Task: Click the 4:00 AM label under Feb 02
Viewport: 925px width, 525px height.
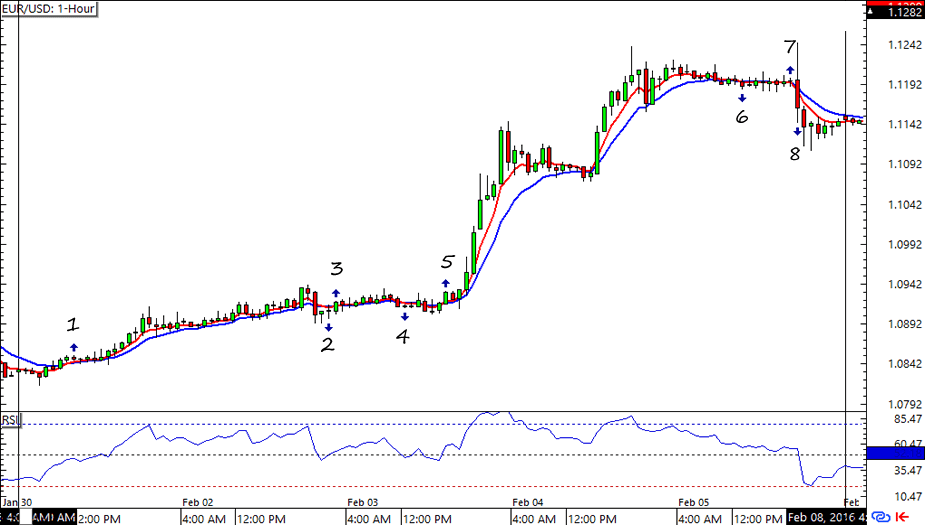Action: point(204,519)
